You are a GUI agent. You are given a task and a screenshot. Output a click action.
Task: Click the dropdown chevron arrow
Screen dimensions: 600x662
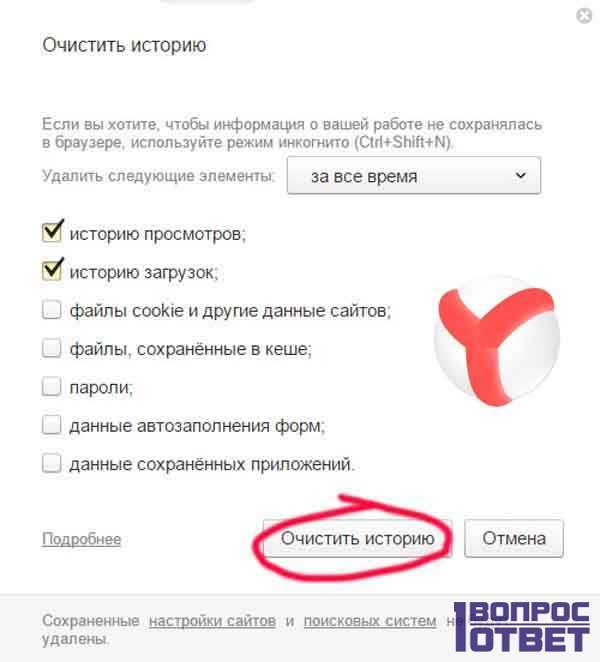tap(521, 175)
